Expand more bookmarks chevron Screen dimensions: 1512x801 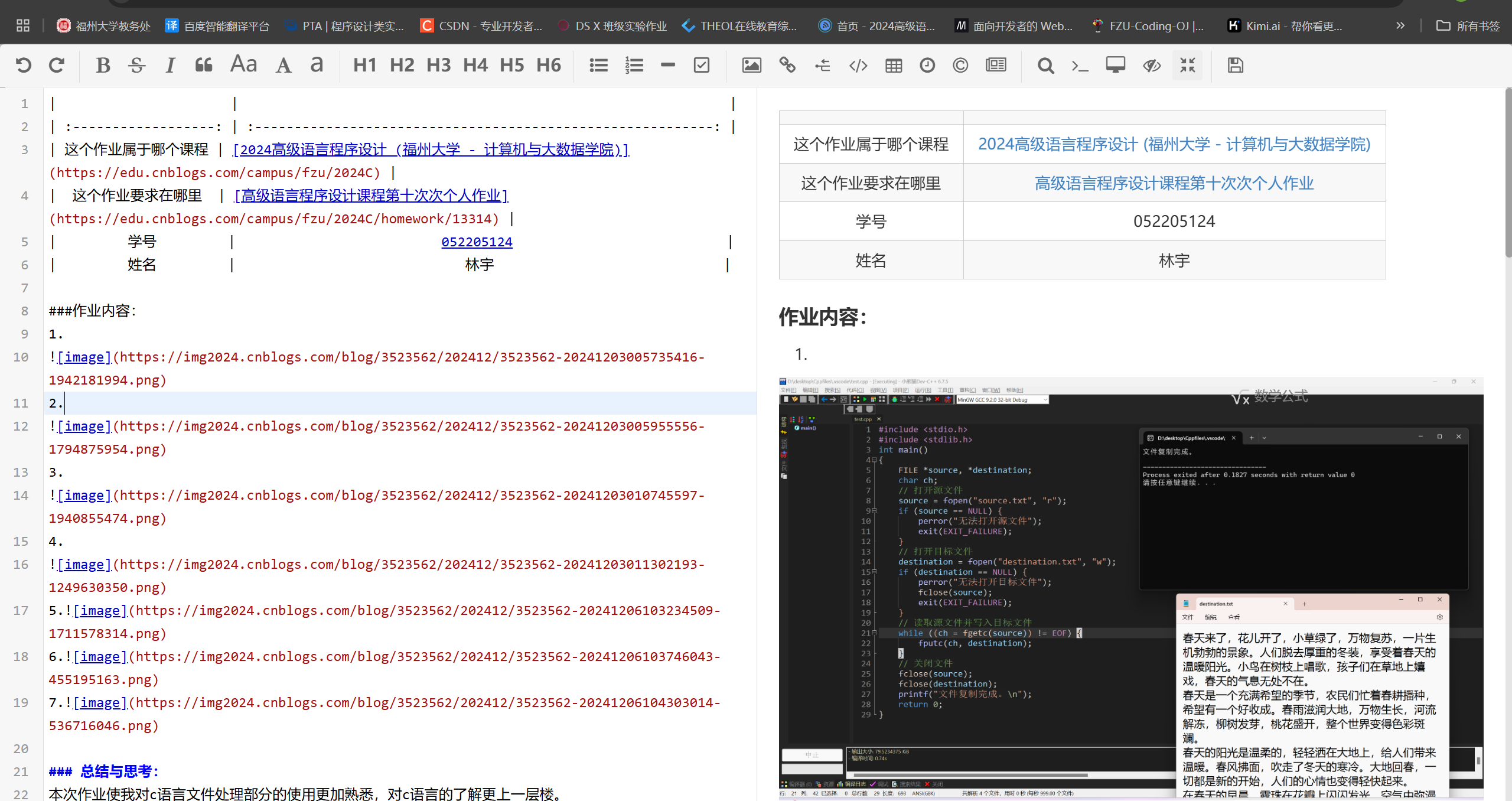coord(1400,25)
